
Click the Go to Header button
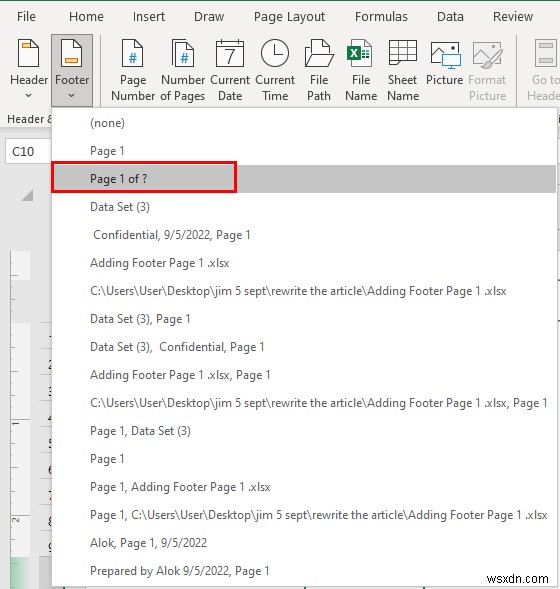coord(544,70)
